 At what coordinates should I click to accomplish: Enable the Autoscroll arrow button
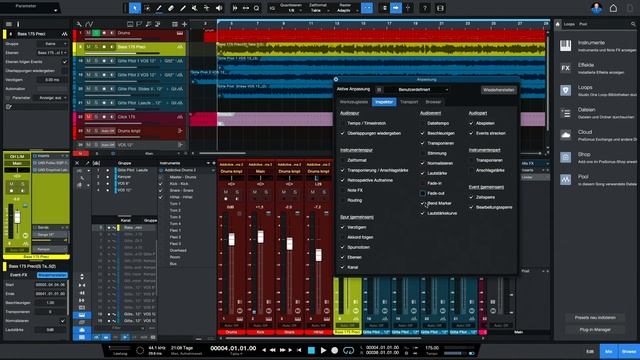396,8
